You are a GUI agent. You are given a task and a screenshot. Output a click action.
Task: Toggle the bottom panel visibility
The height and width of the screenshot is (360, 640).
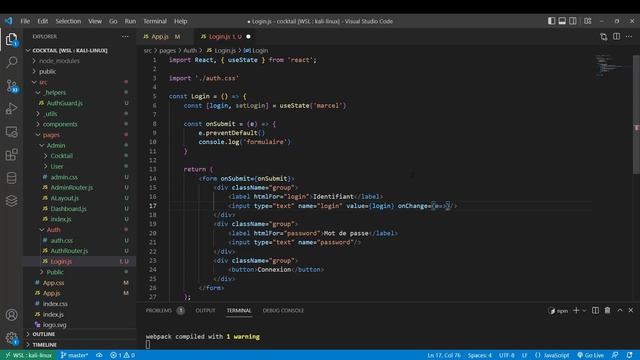coord(562,21)
